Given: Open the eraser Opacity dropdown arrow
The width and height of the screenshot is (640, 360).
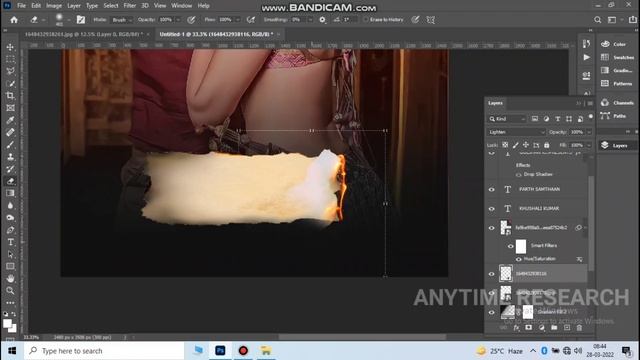Looking at the screenshot, I should click(x=178, y=20).
